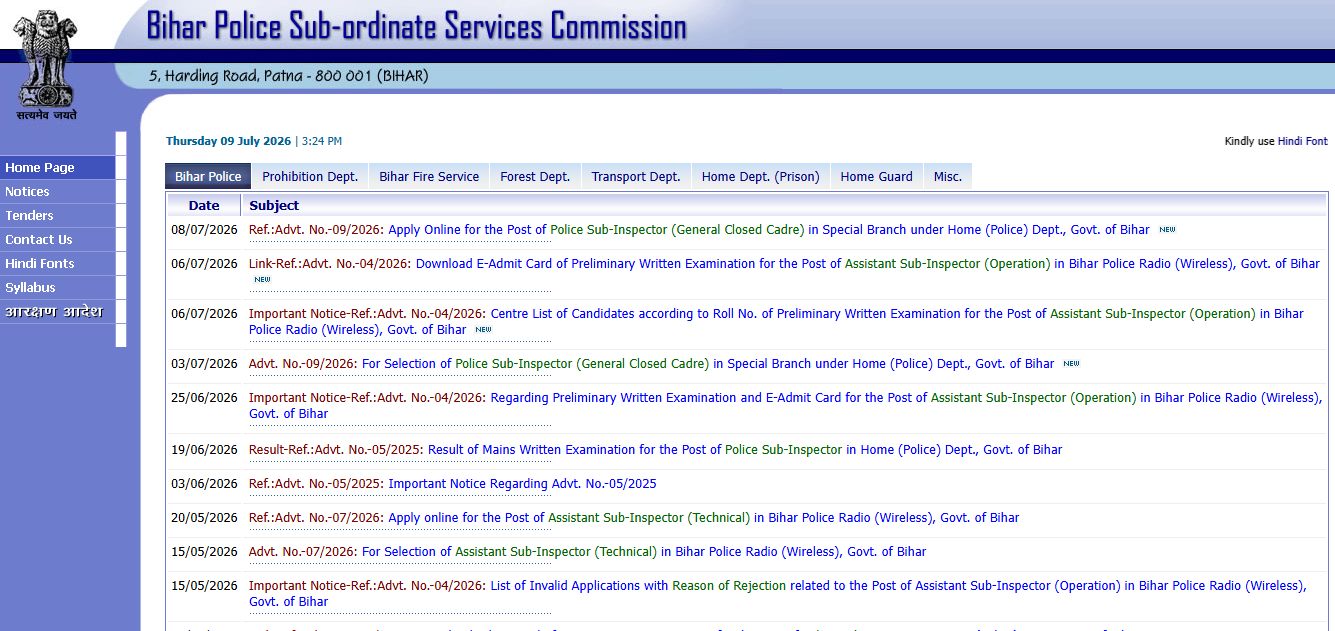Open List of Invalid Applications with Reason link
The width and height of the screenshot is (1335, 631).
tap(778, 594)
